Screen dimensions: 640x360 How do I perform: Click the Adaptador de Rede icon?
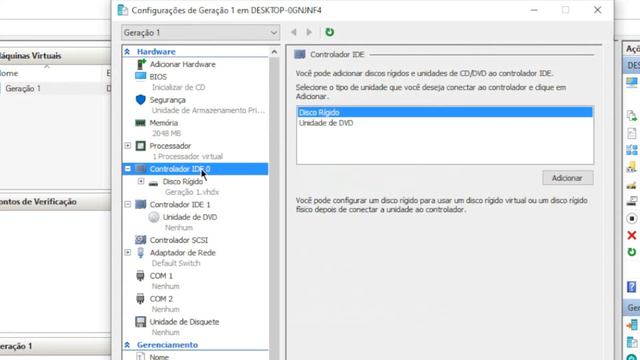click(140, 253)
